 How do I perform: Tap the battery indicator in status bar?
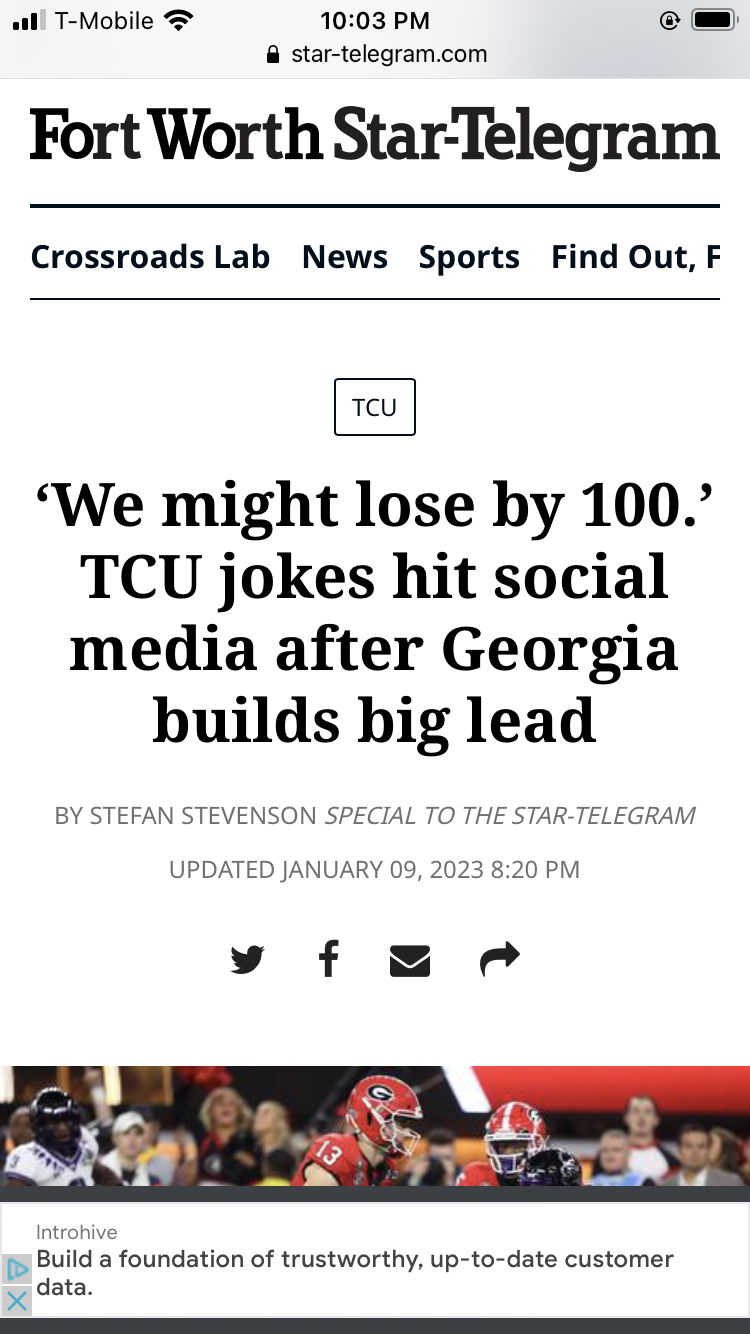[714, 20]
